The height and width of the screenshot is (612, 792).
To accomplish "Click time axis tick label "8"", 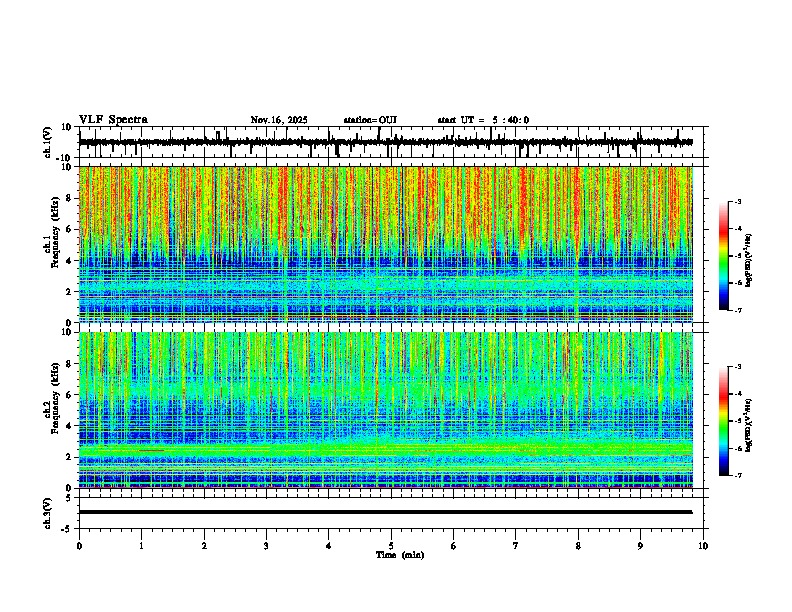I will click(x=578, y=546).
